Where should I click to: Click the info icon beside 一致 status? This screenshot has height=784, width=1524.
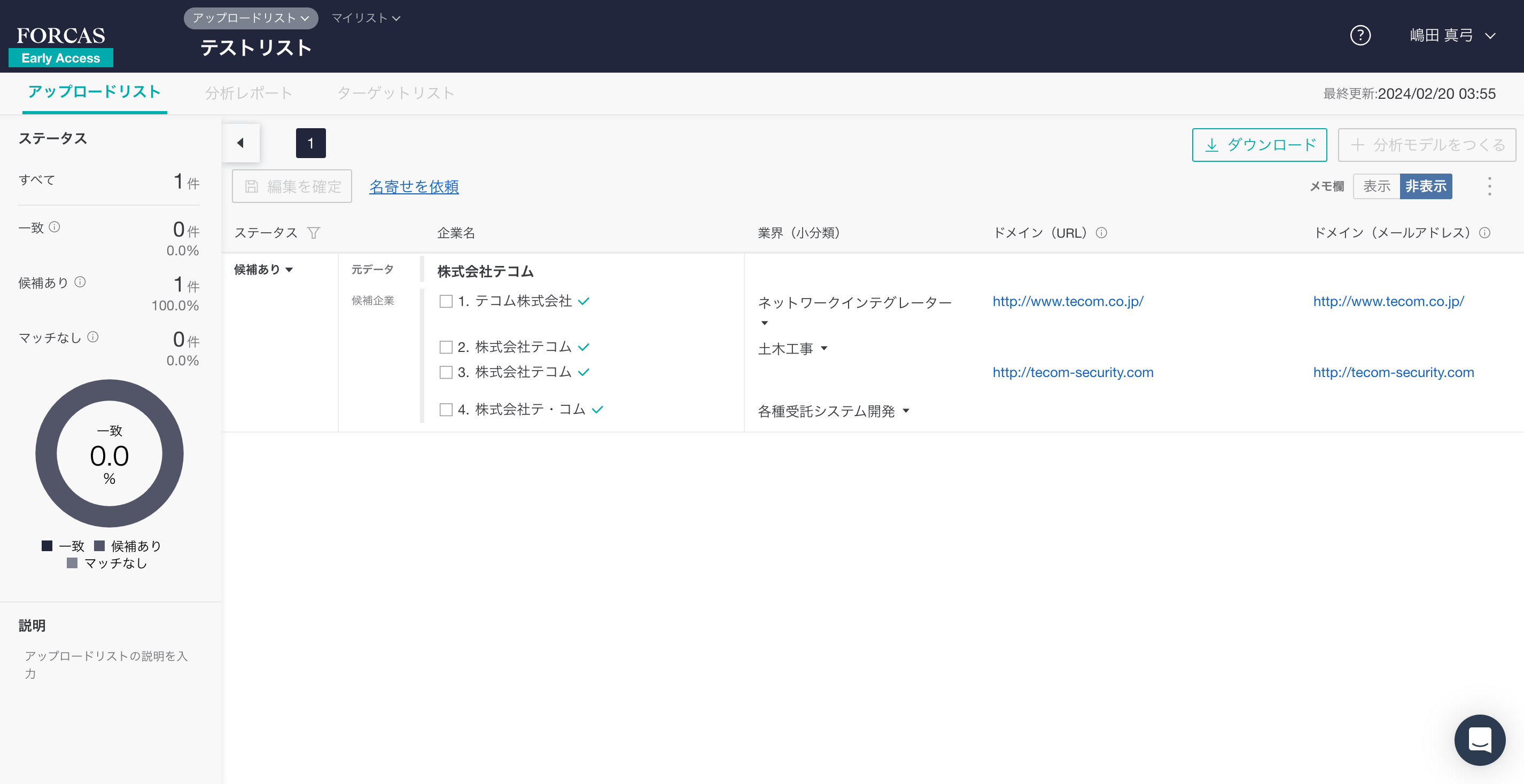(55, 227)
